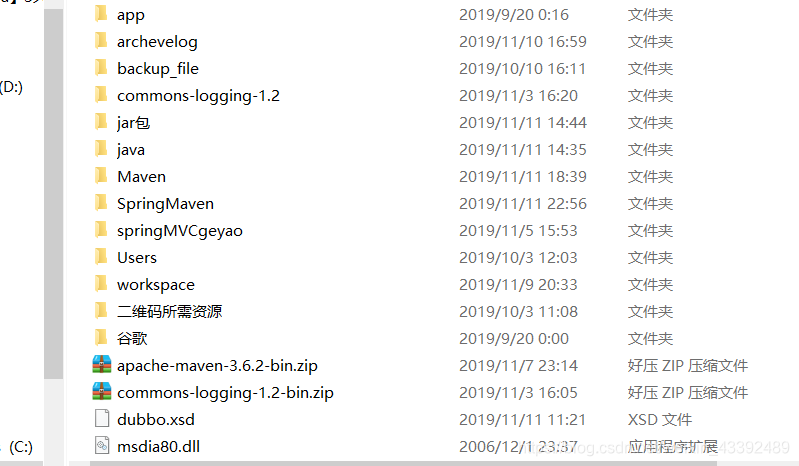The width and height of the screenshot is (799, 466).
Task: Click the commons-logging-1.2-bin.zip archive icon
Action: click(x=102, y=392)
